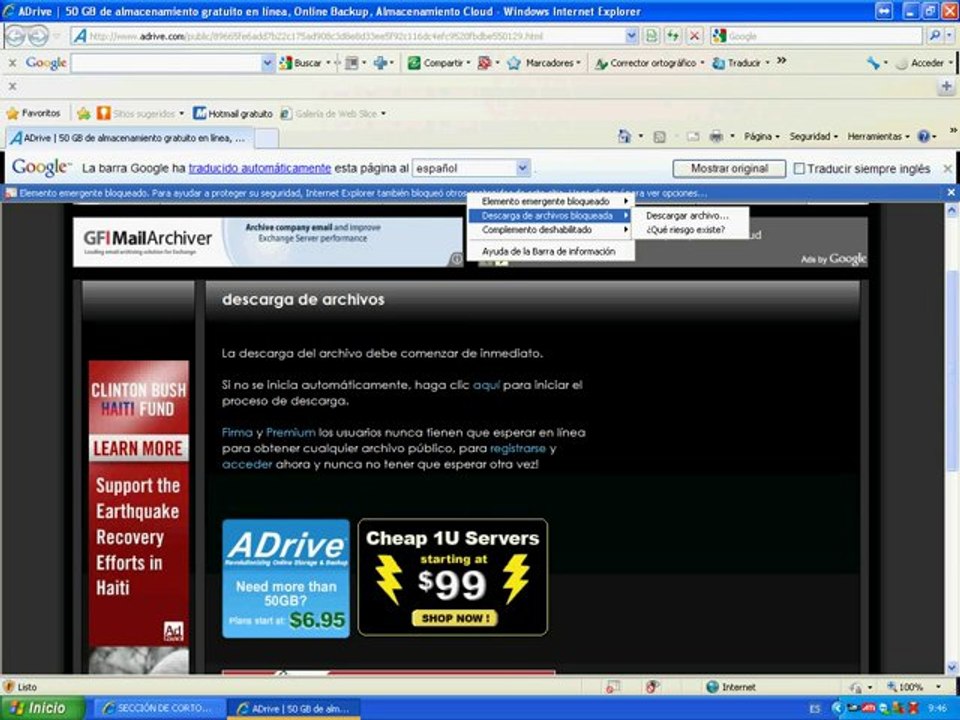Viewport: 960px width, 720px height.
Task: Click the add to favorites bar star icon
Action: click(84, 113)
